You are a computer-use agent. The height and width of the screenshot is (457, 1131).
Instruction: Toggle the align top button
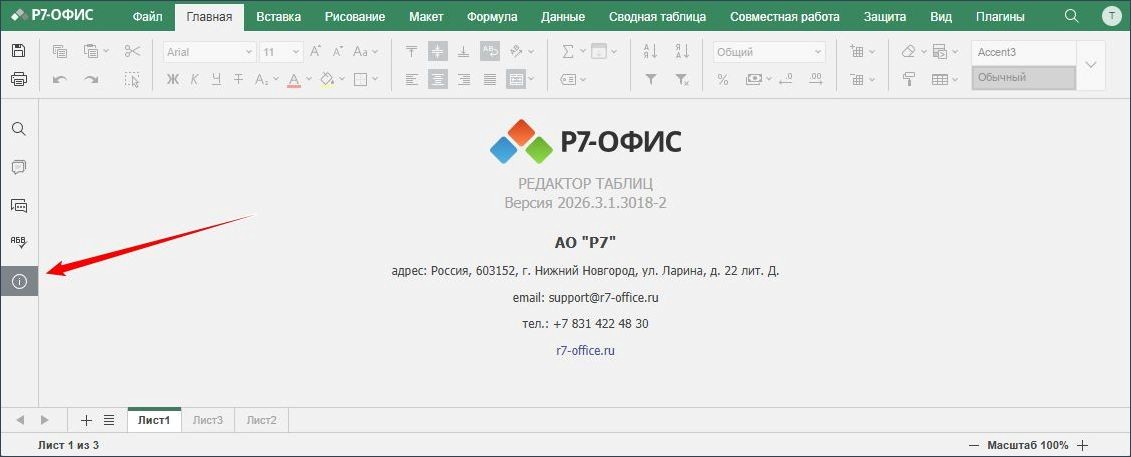(411, 51)
